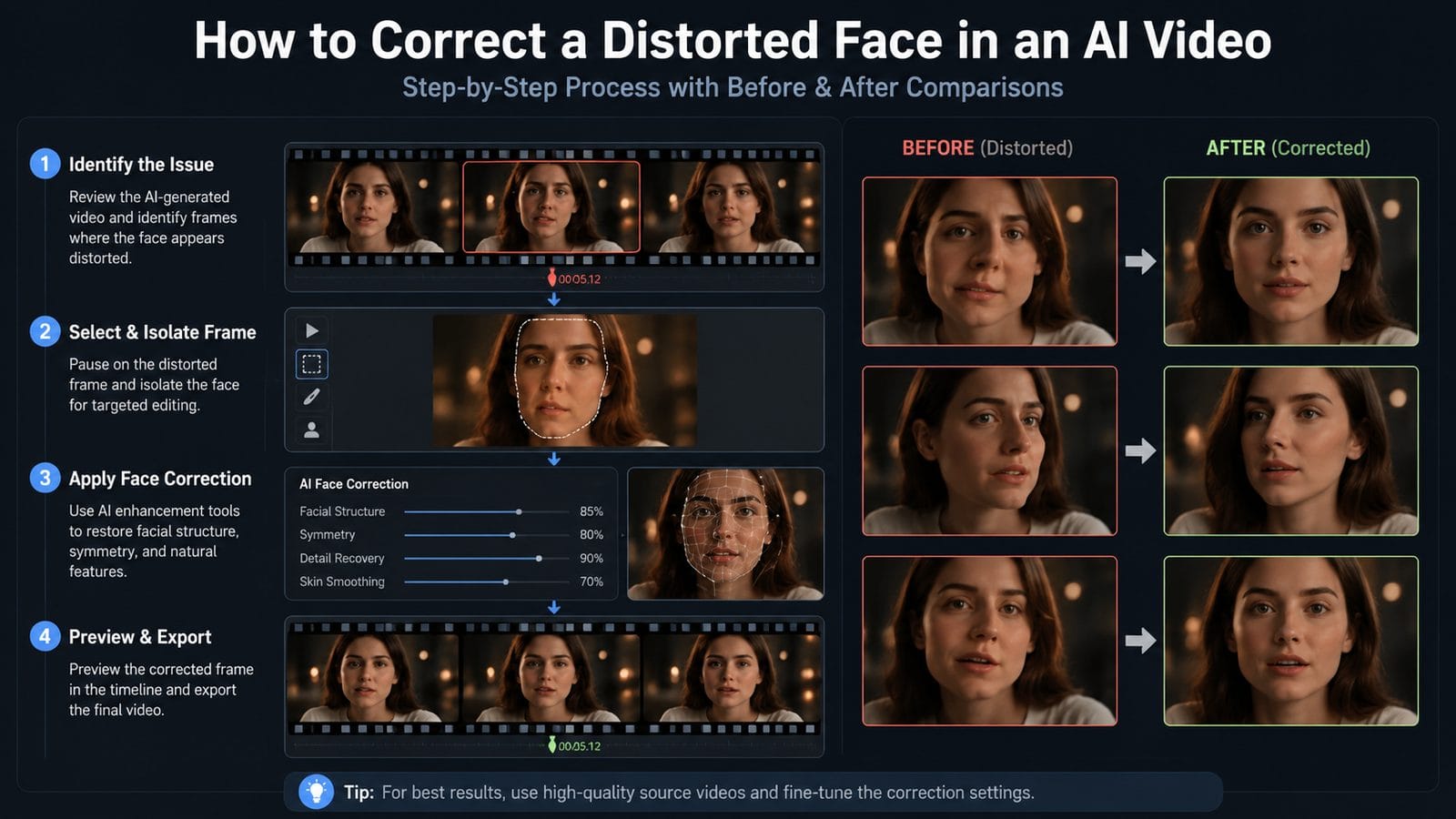Click the 80% value
The image size is (1456, 819).
[x=591, y=535]
